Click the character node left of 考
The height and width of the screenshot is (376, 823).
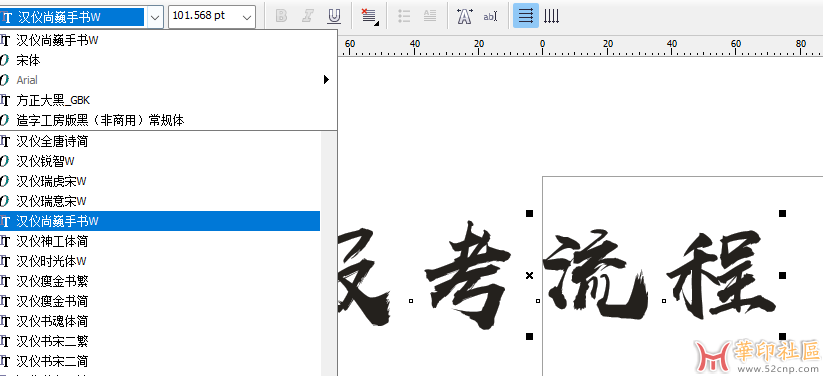(x=410, y=301)
